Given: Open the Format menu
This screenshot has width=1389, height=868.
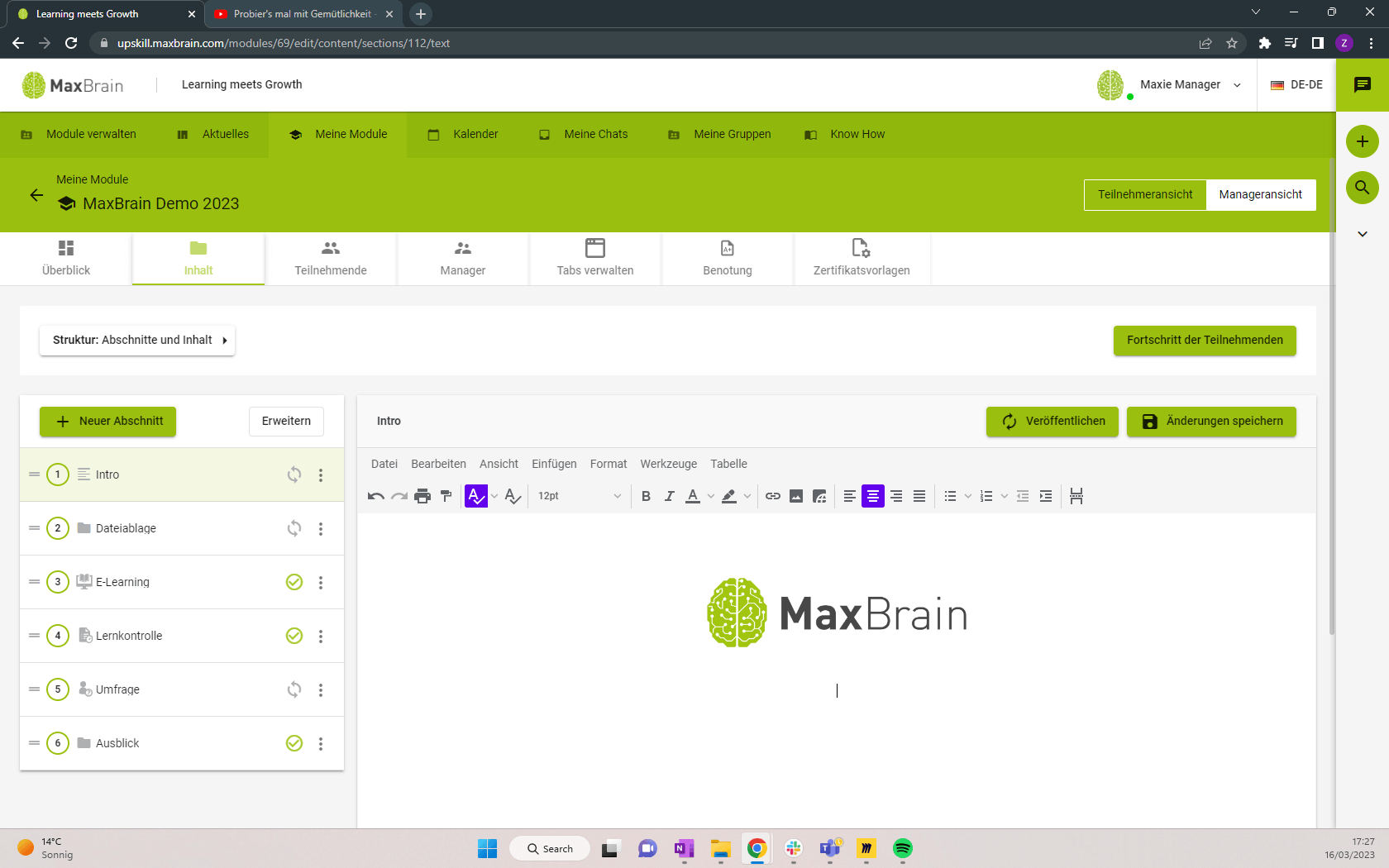Looking at the screenshot, I should 609,464.
